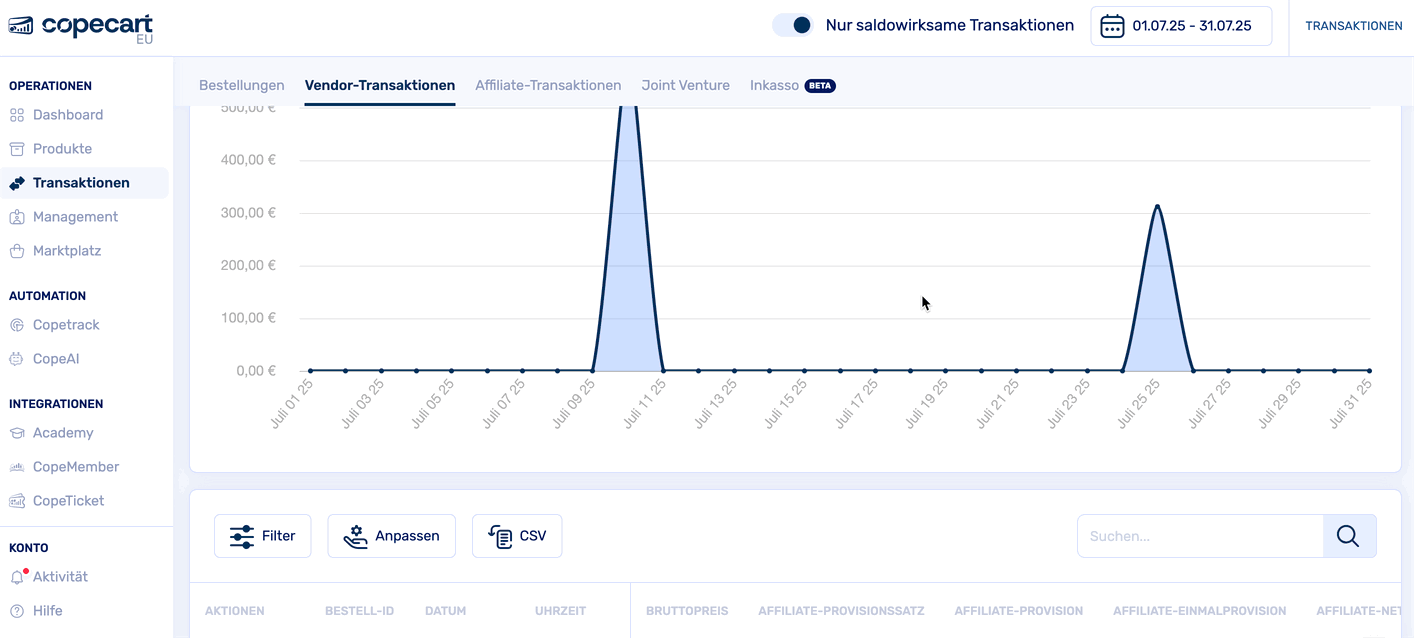Click the Management icon in sidebar

tap(17, 217)
